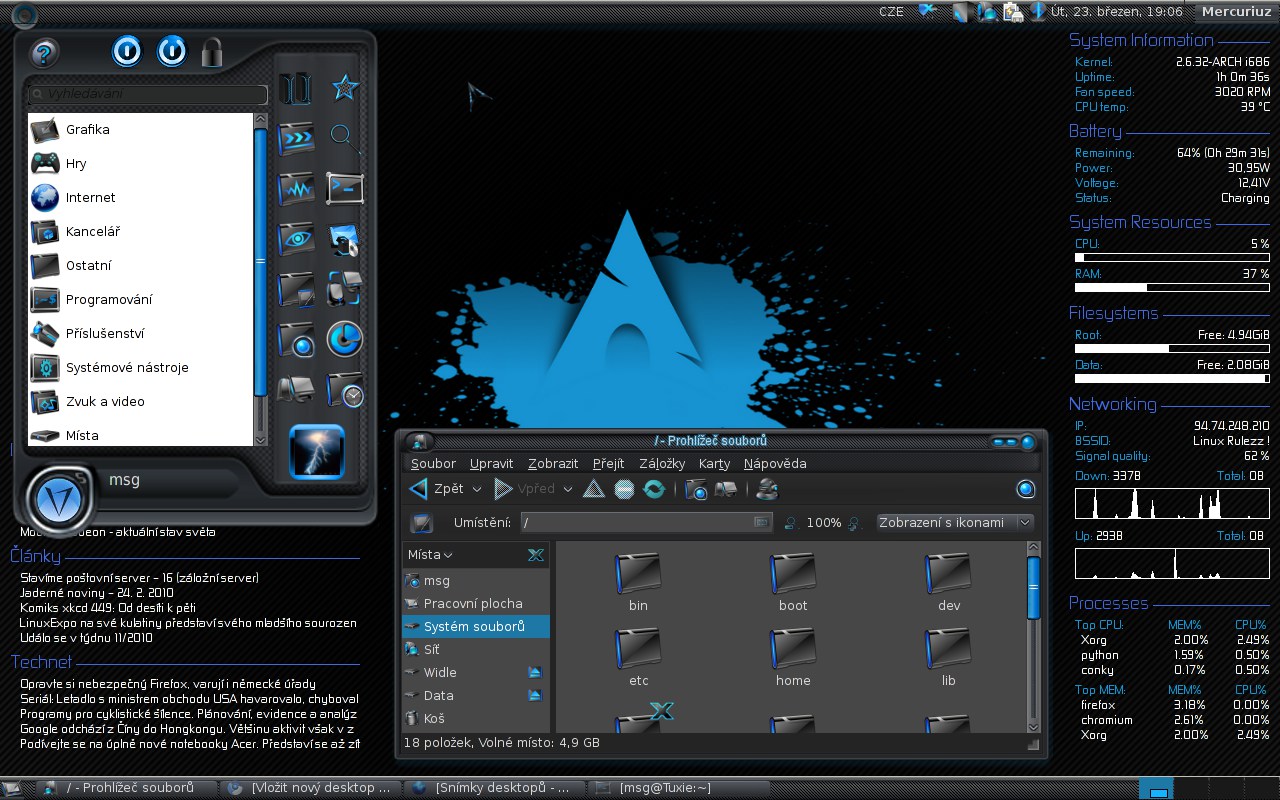Close the Místa side pane

tap(536, 554)
